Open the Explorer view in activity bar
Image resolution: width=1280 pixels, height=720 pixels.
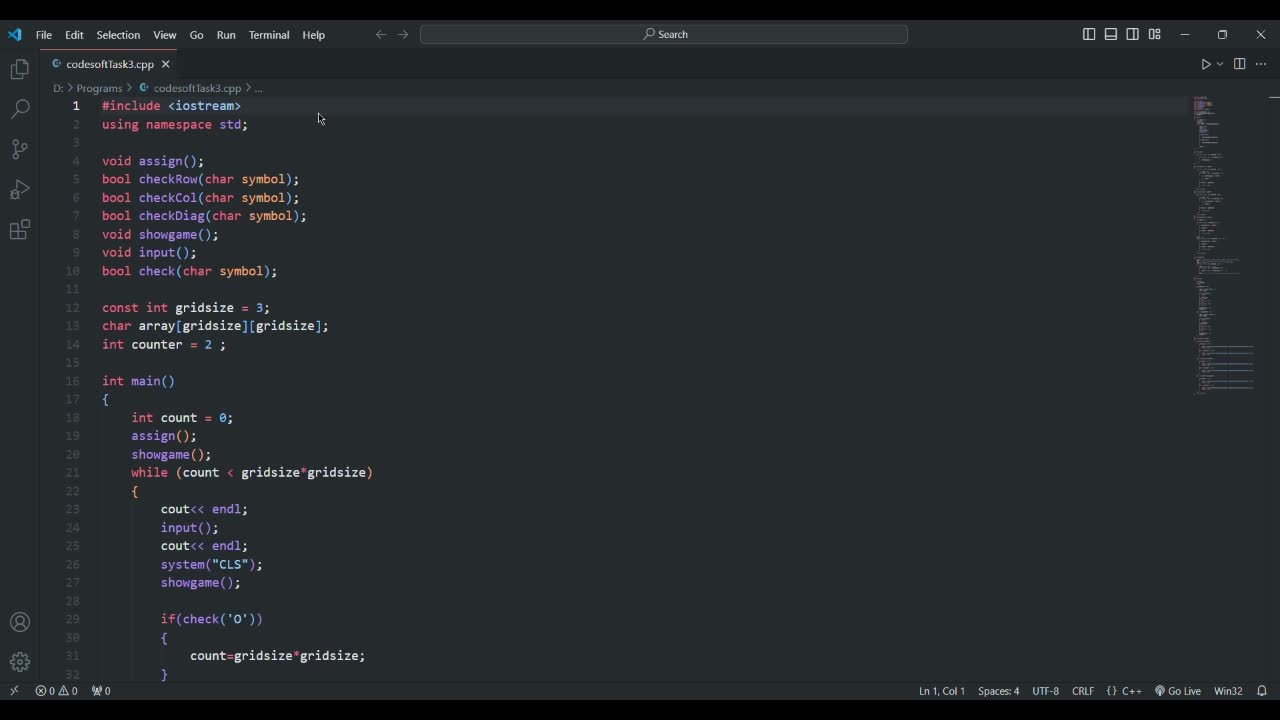(19, 69)
